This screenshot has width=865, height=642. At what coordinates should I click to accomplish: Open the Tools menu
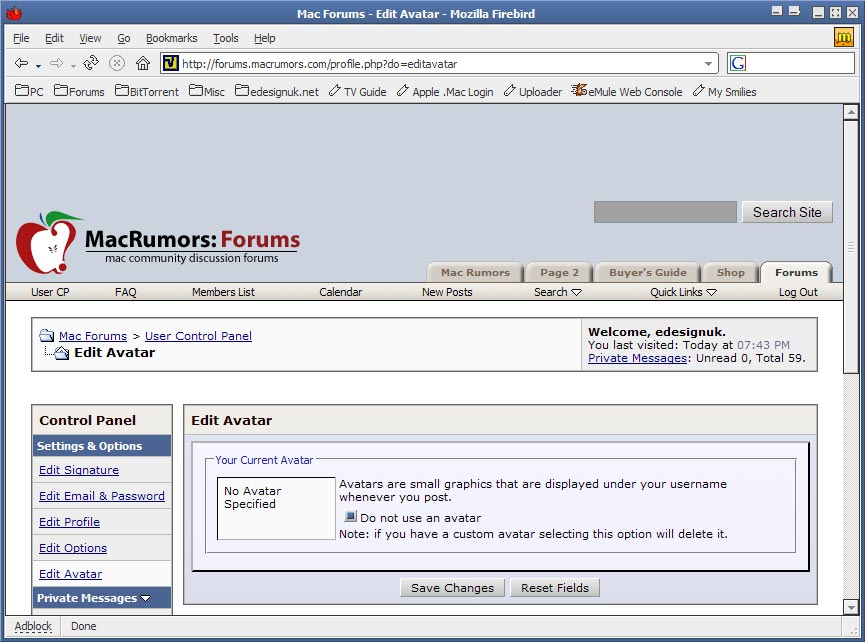226,38
